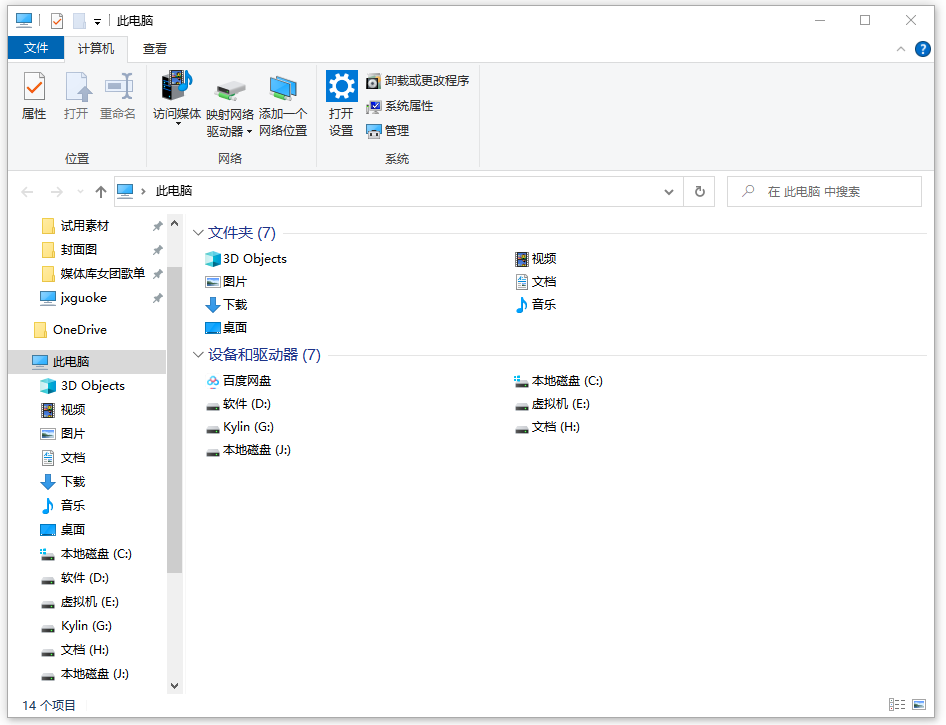This screenshot has height=725, width=946.
Task: Open 百度网盘 in devices list
Action: tap(238, 381)
